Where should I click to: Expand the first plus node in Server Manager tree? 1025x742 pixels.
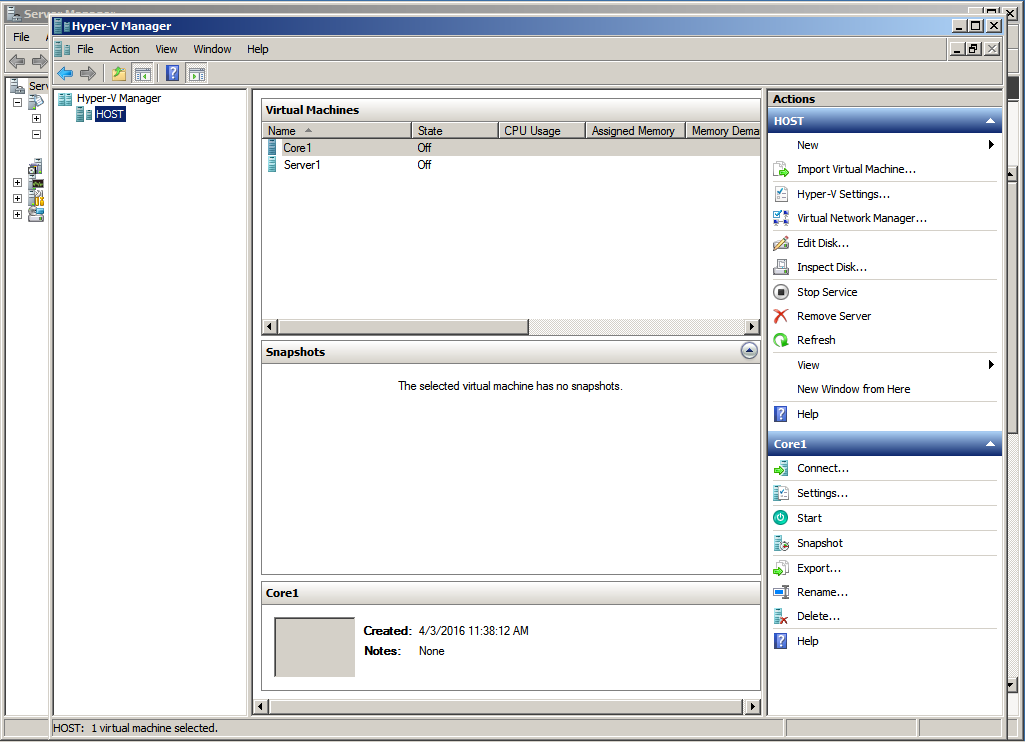(x=37, y=118)
